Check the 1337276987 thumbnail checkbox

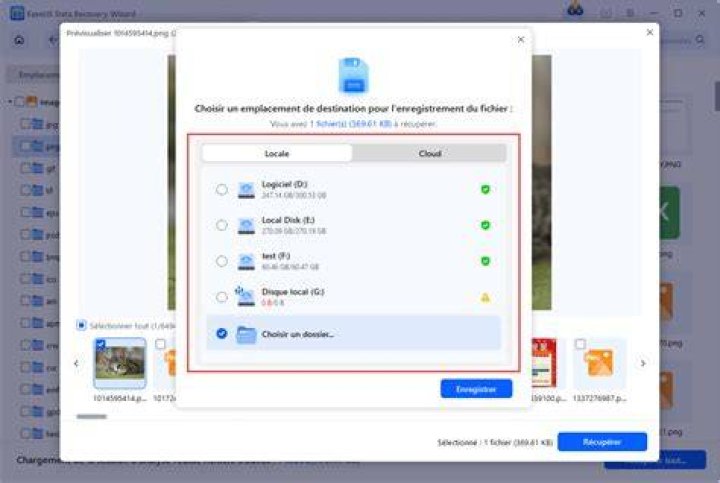[580, 343]
